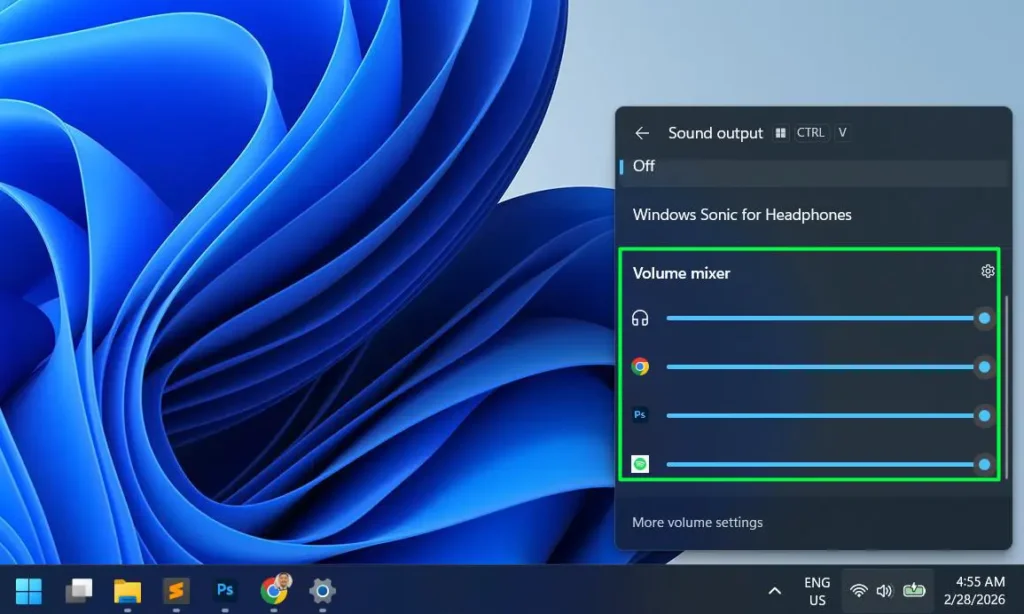This screenshot has height=614, width=1024.
Task: Click the speaker icon in the system tray
Action: point(886,590)
